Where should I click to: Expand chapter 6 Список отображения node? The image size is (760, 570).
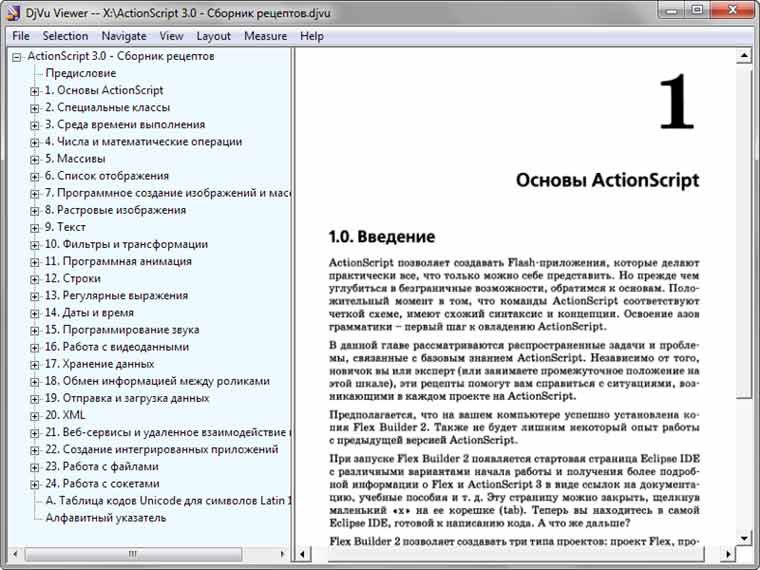pyautogui.click(x=34, y=176)
